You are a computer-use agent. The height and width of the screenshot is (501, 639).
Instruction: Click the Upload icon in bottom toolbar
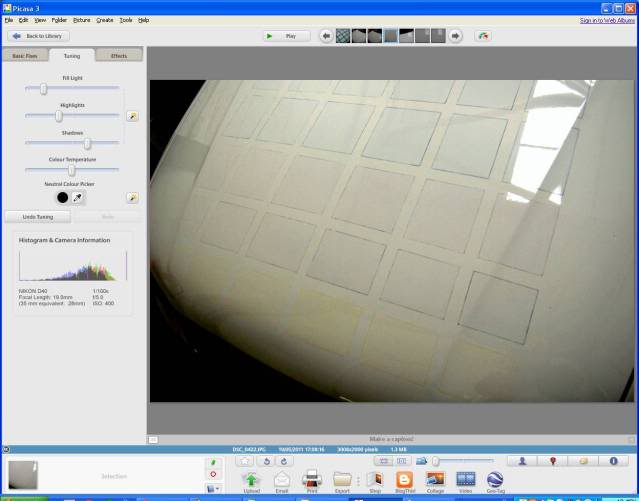tap(251, 479)
